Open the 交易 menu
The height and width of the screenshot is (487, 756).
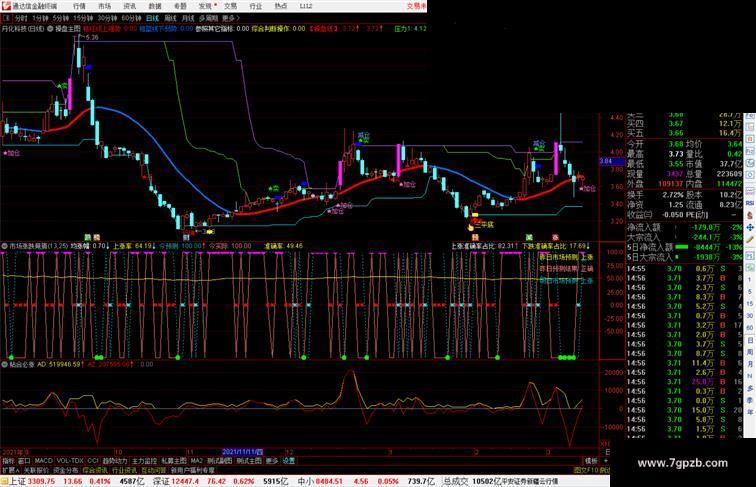[230, 6]
